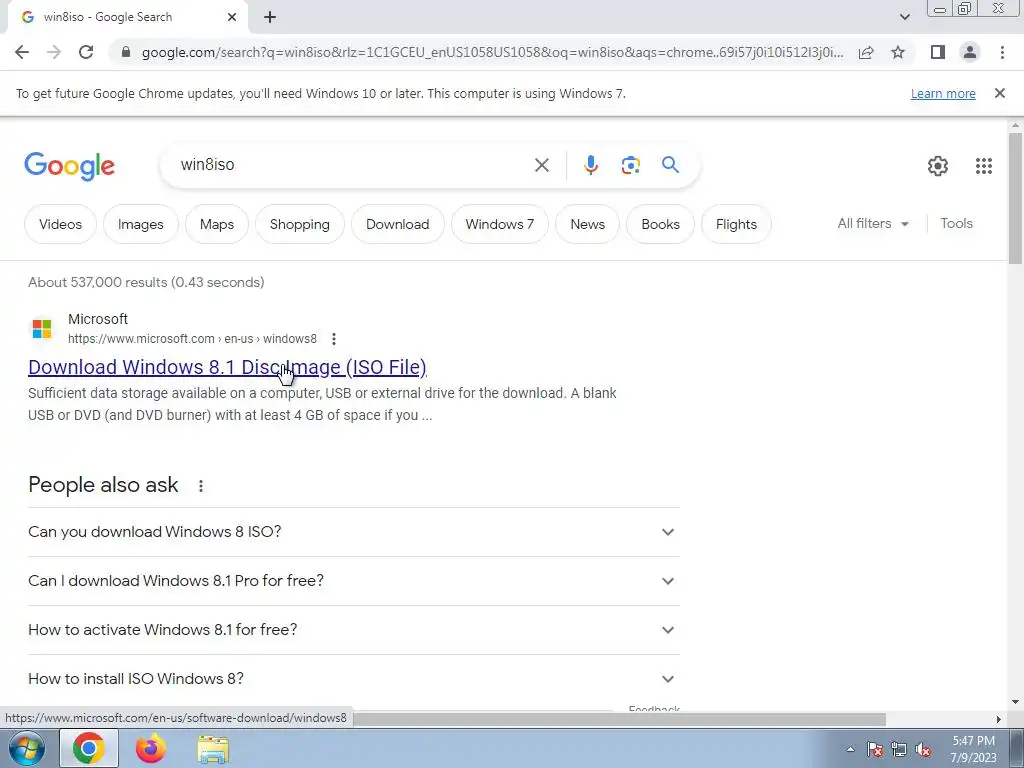Start voice search with microphone
The height and width of the screenshot is (768, 1024).
(x=590, y=165)
